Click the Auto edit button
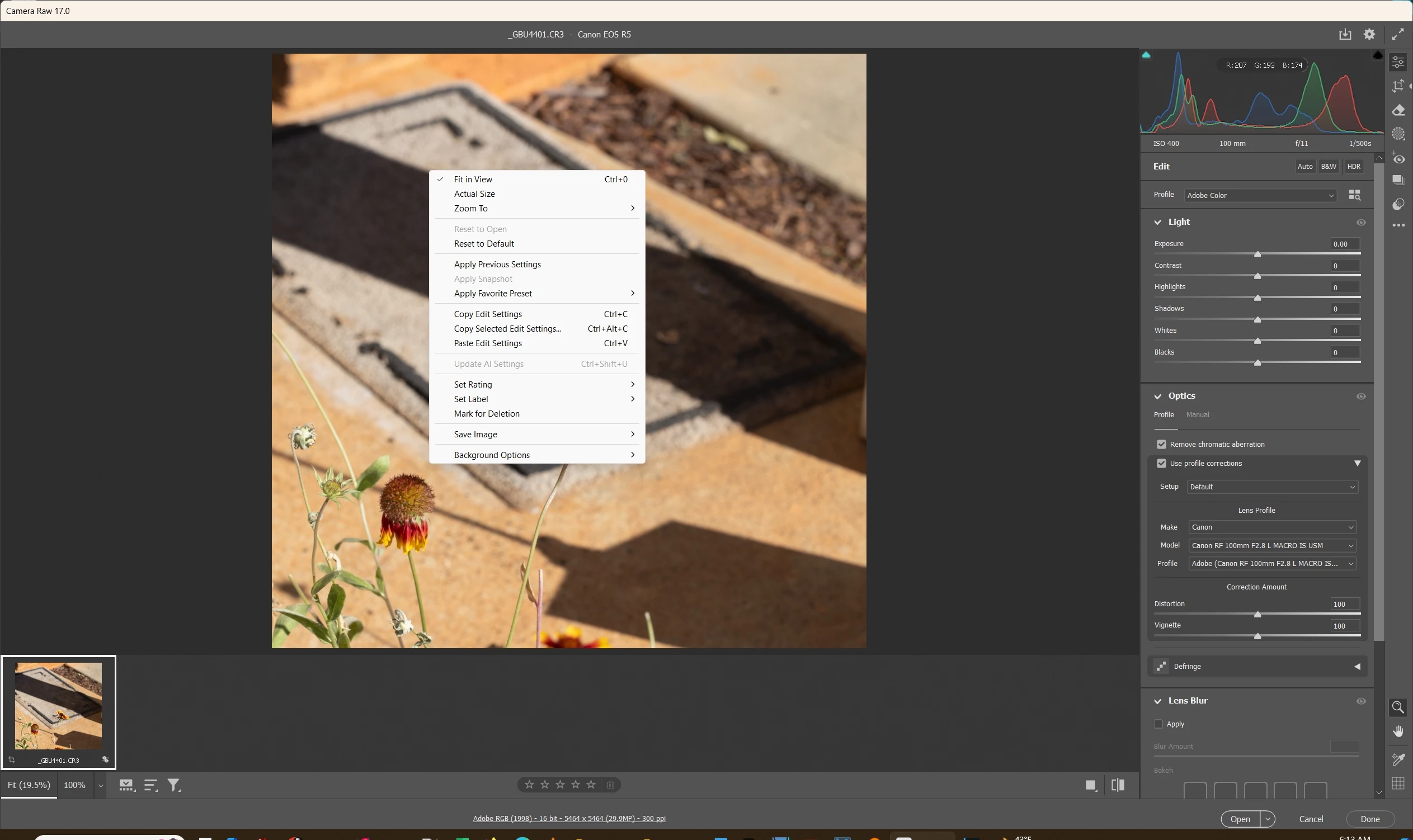The image size is (1413, 840). coord(1304,167)
